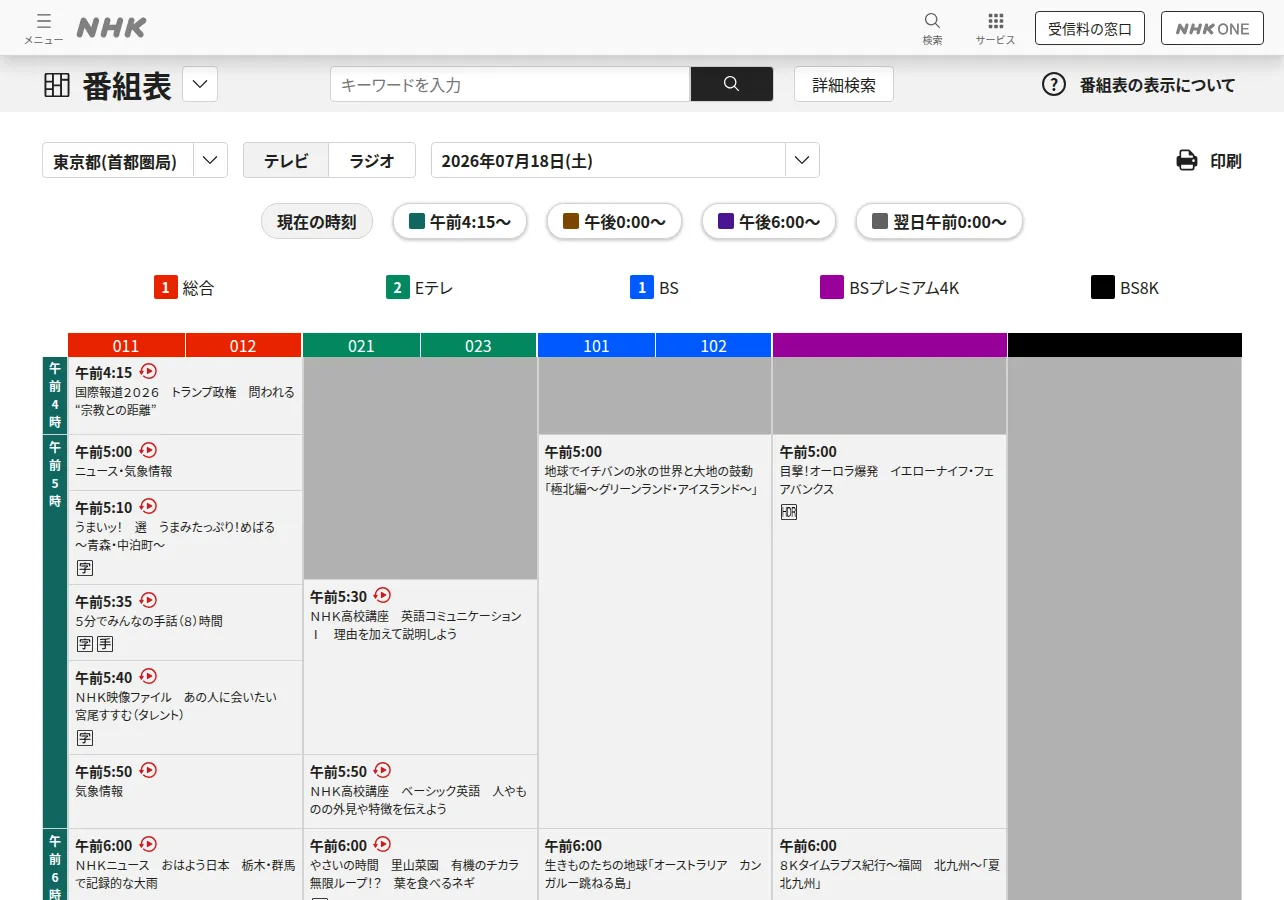
Task: Click black BS8K color square
Action: pos(1103,288)
